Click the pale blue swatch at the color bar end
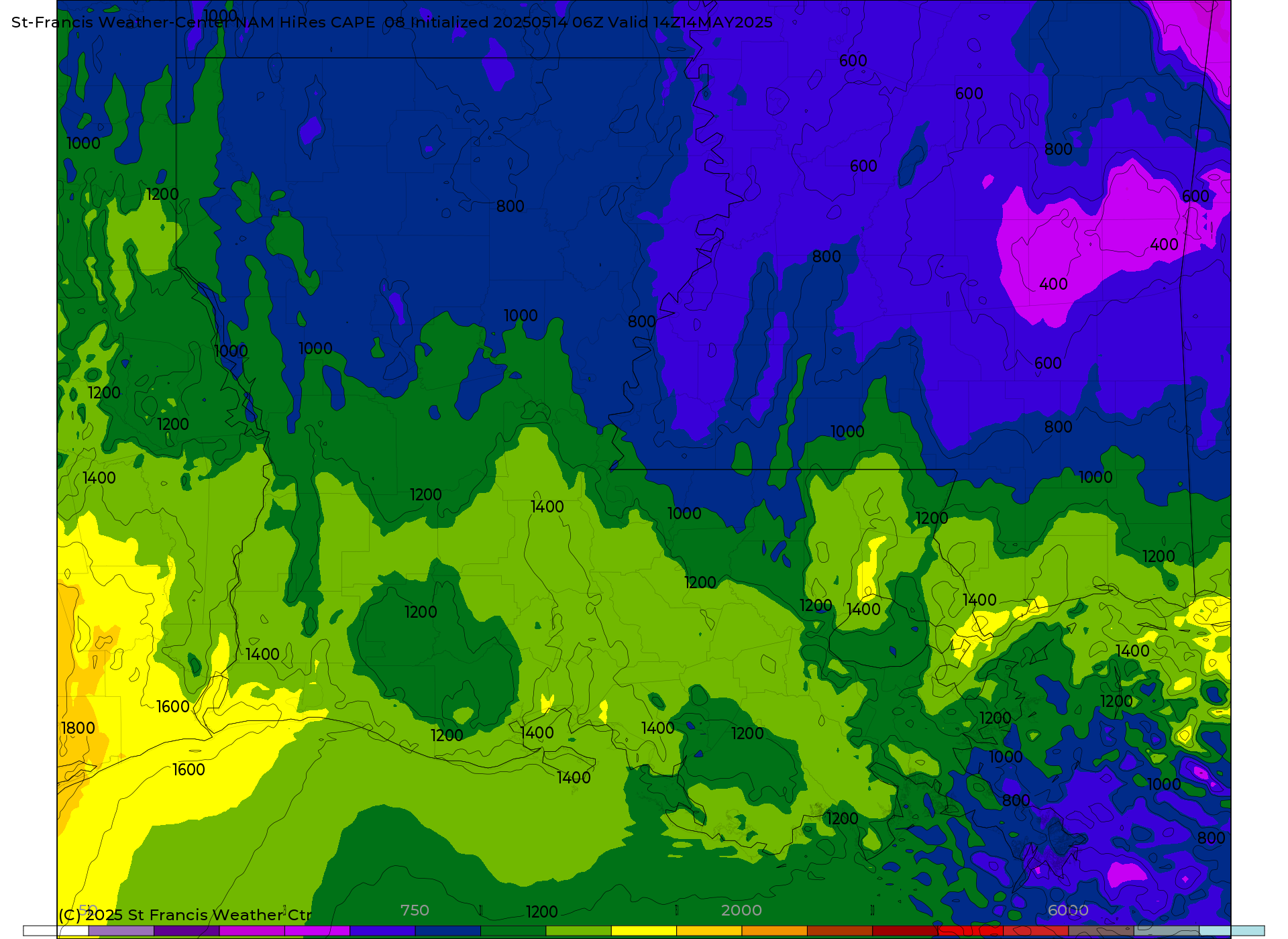Screen dimensions: 1288x939 (x=1232, y=931)
